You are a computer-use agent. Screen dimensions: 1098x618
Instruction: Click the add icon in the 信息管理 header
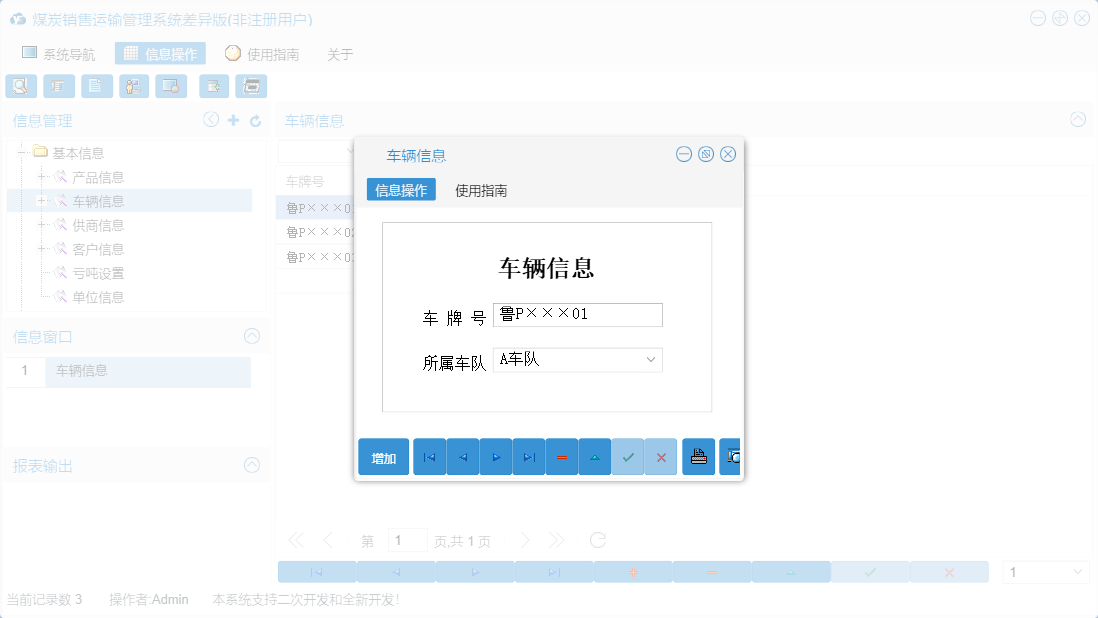coord(233,120)
